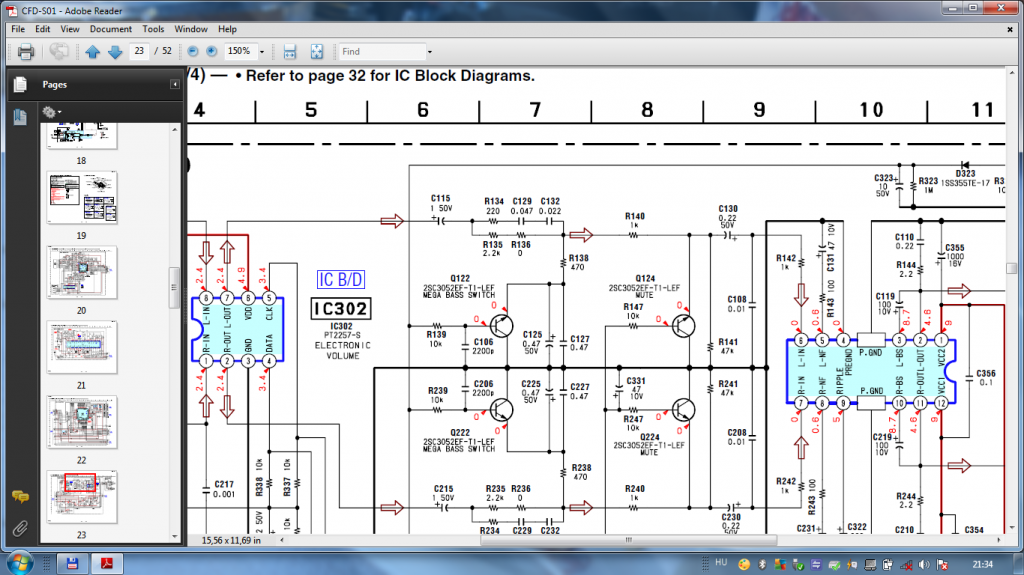Click document vertical scroll down arrow
The image size is (1024, 575).
[1012, 528]
